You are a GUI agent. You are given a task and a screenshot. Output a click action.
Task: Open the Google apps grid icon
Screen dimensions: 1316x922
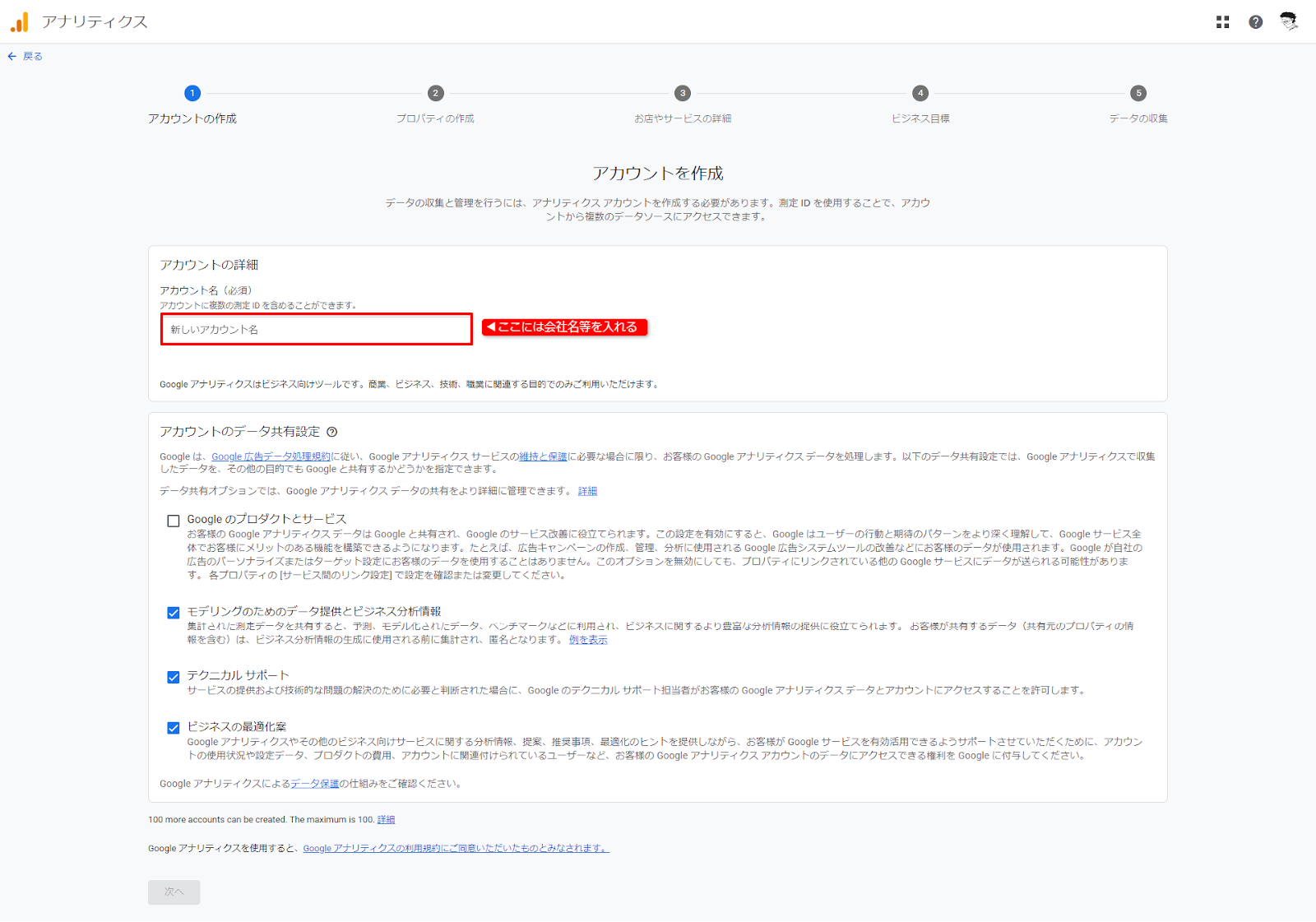coord(1223,22)
